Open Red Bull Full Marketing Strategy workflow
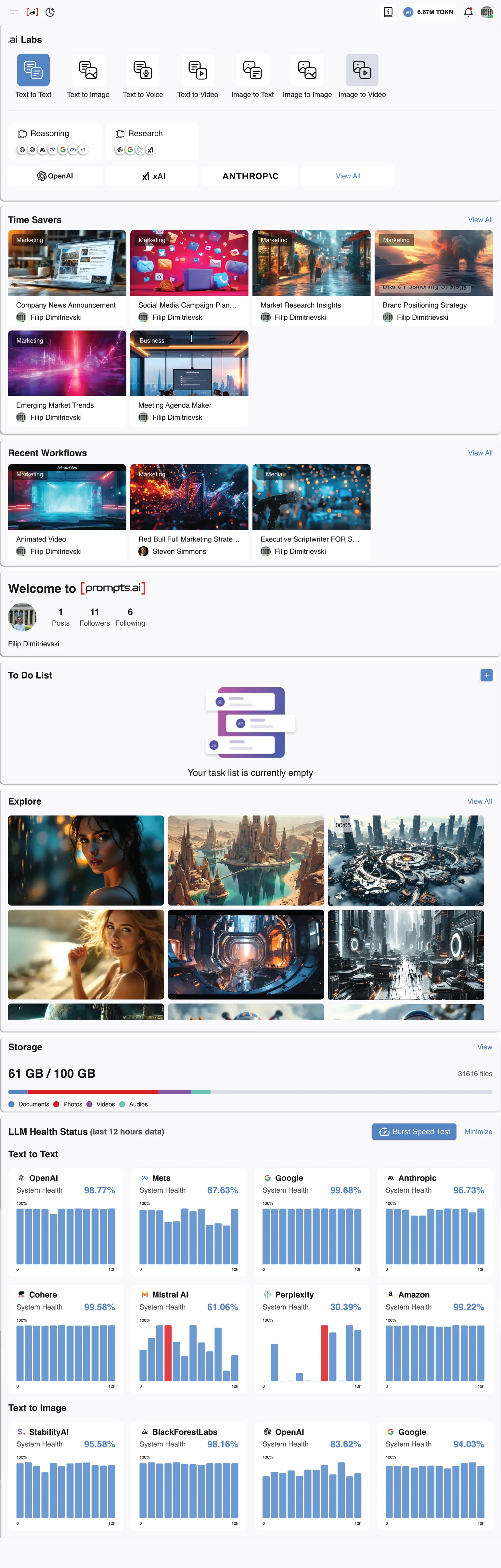 (189, 512)
